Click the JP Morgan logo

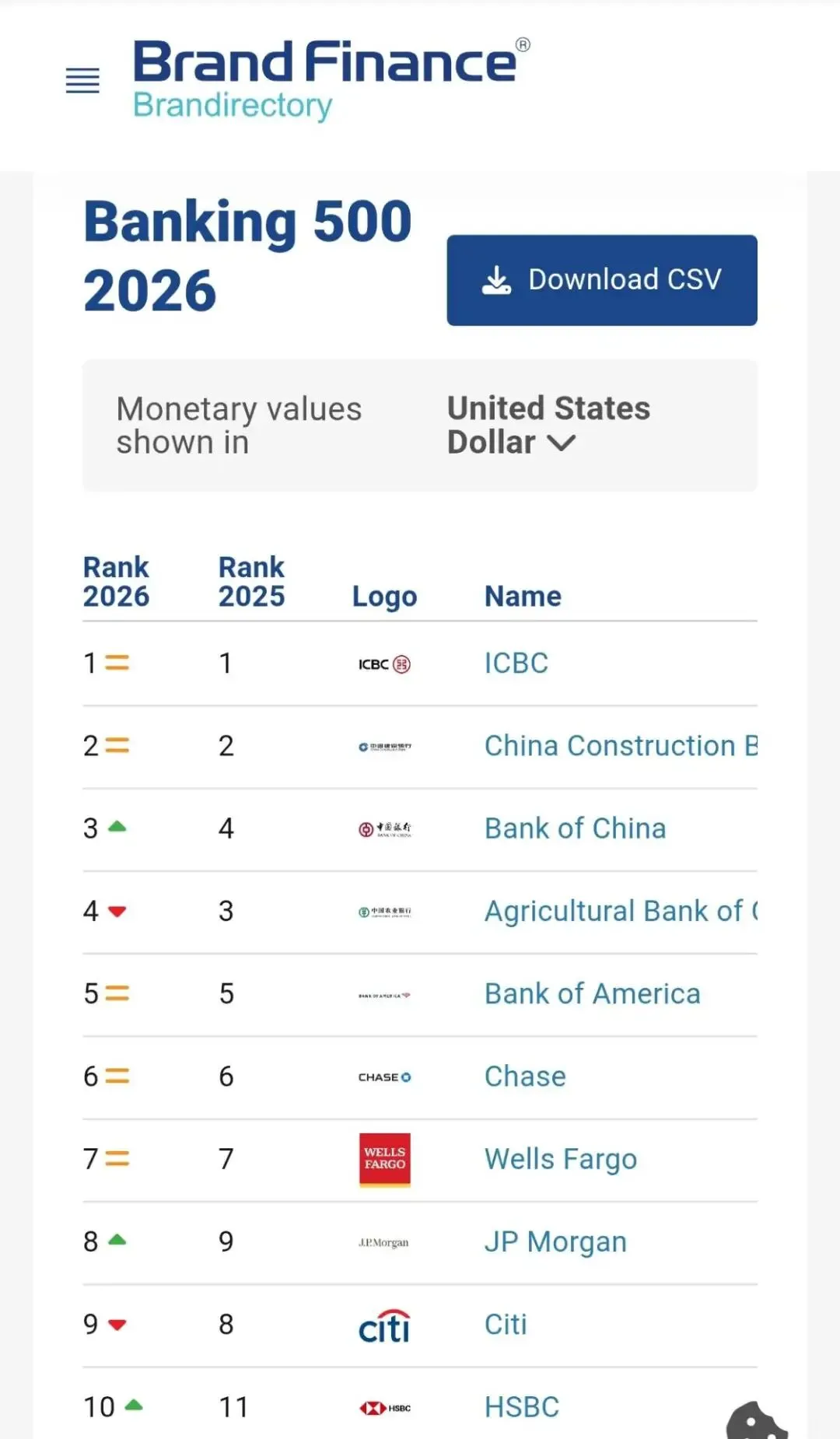(x=384, y=1242)
